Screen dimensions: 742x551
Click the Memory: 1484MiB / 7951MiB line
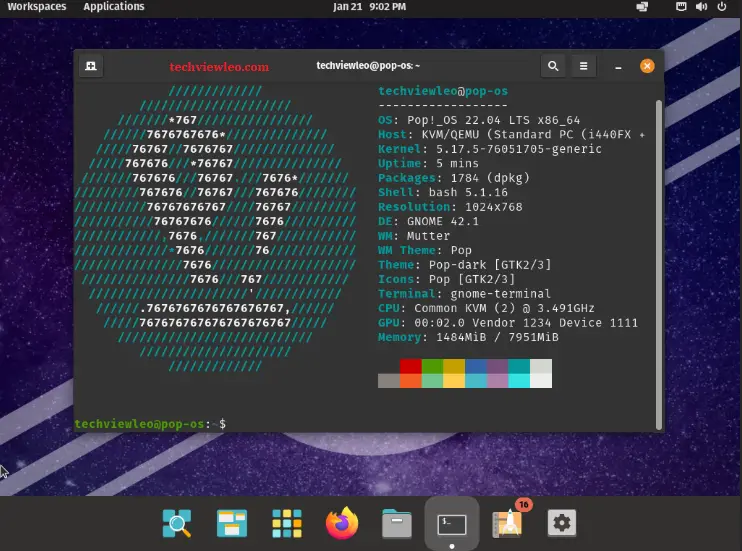468,337
